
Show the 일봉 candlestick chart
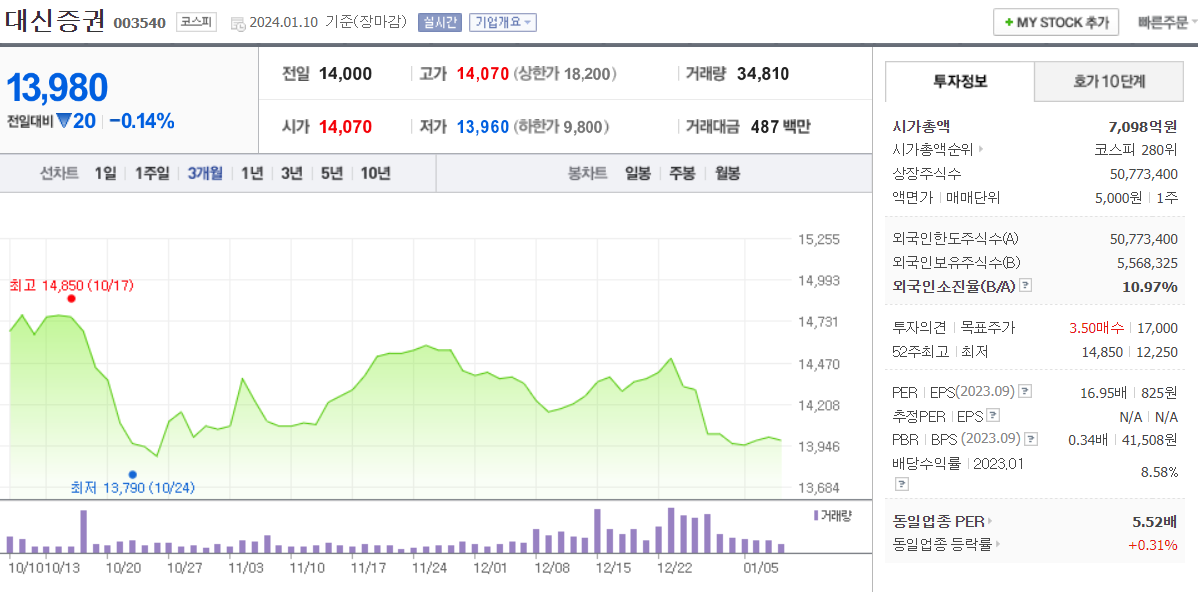[638, 173]
